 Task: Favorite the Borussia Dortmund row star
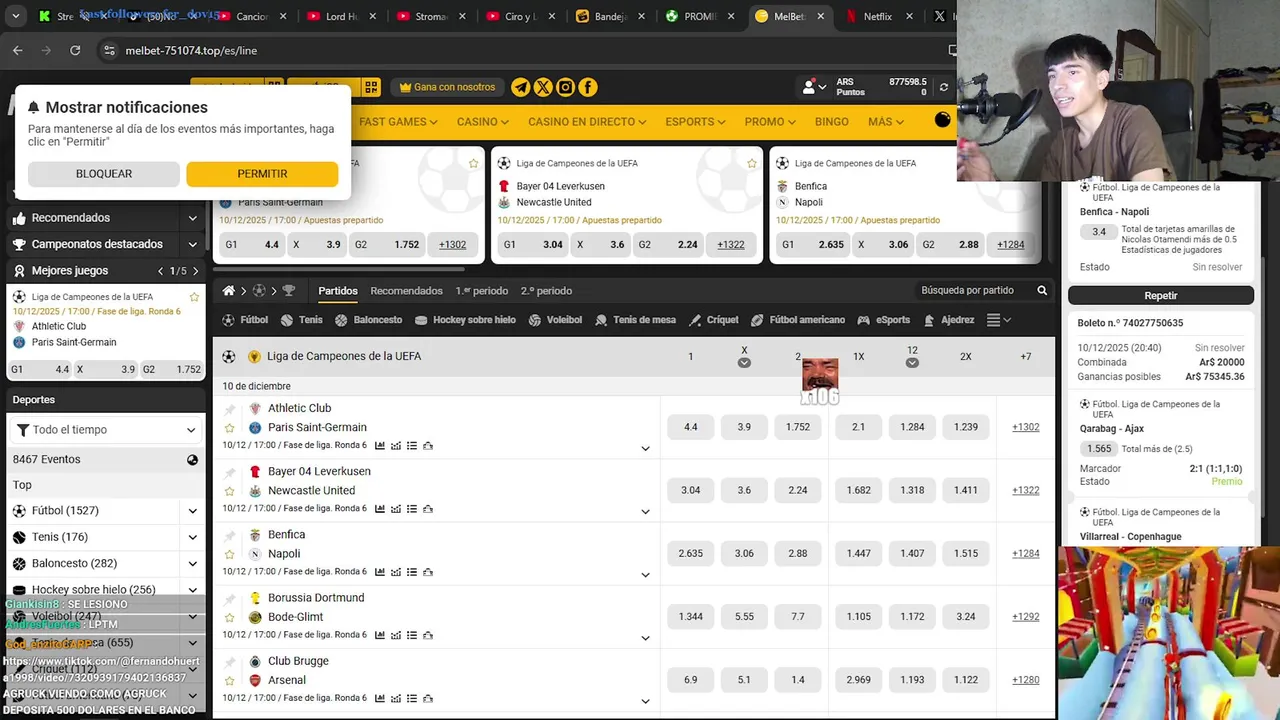229,617
